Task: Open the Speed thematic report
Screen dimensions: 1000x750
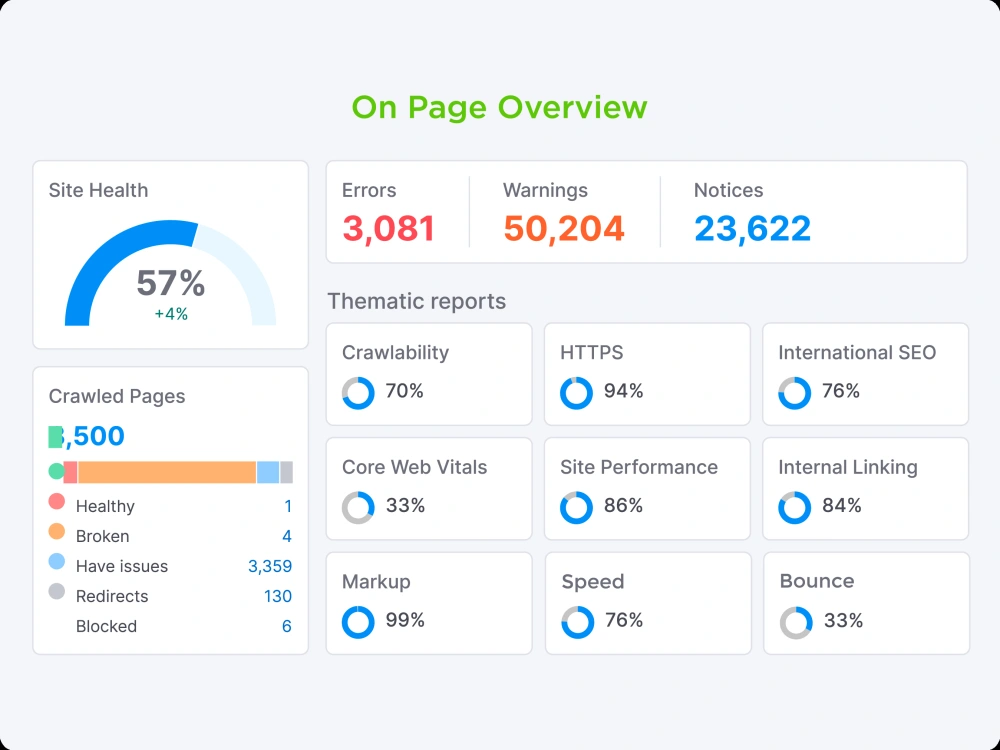Action: pos(648,603)
